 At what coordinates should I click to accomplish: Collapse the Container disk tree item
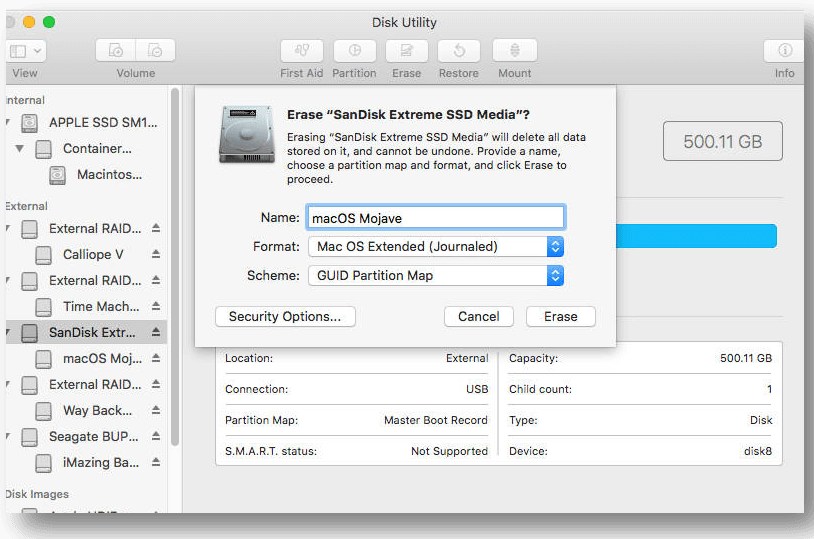[x=19, y=149]
